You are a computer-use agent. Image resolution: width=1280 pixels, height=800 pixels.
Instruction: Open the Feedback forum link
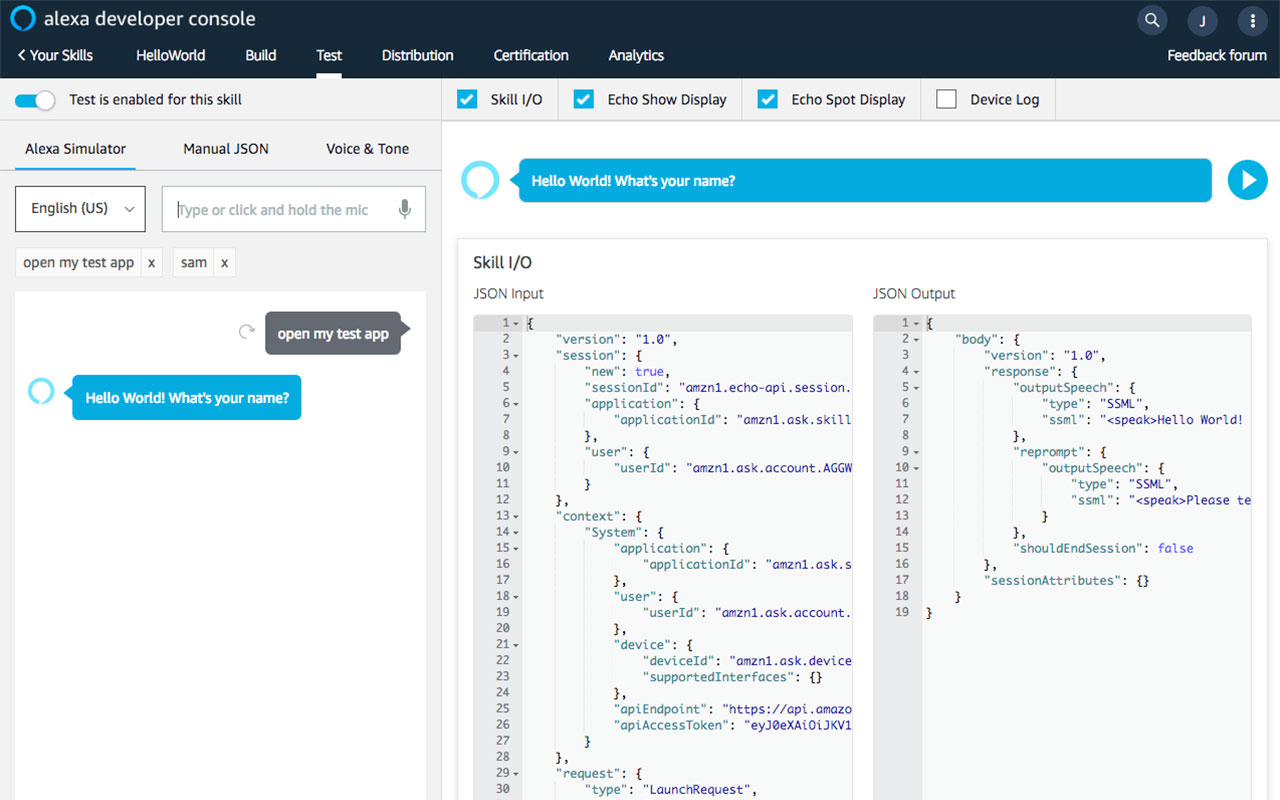[1217, 55]
